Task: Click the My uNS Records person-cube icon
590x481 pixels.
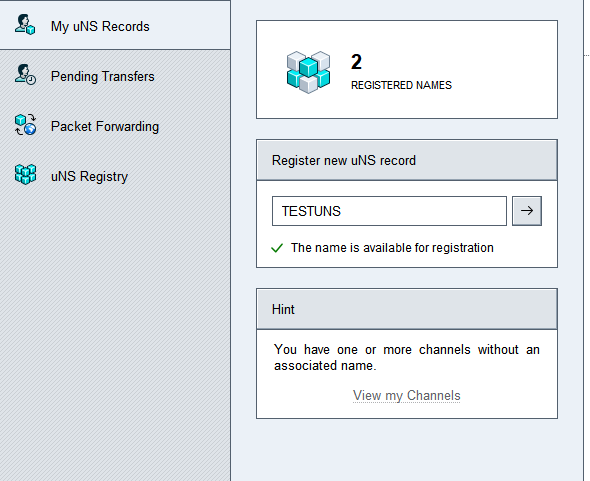Action: (x=25, y=24)
